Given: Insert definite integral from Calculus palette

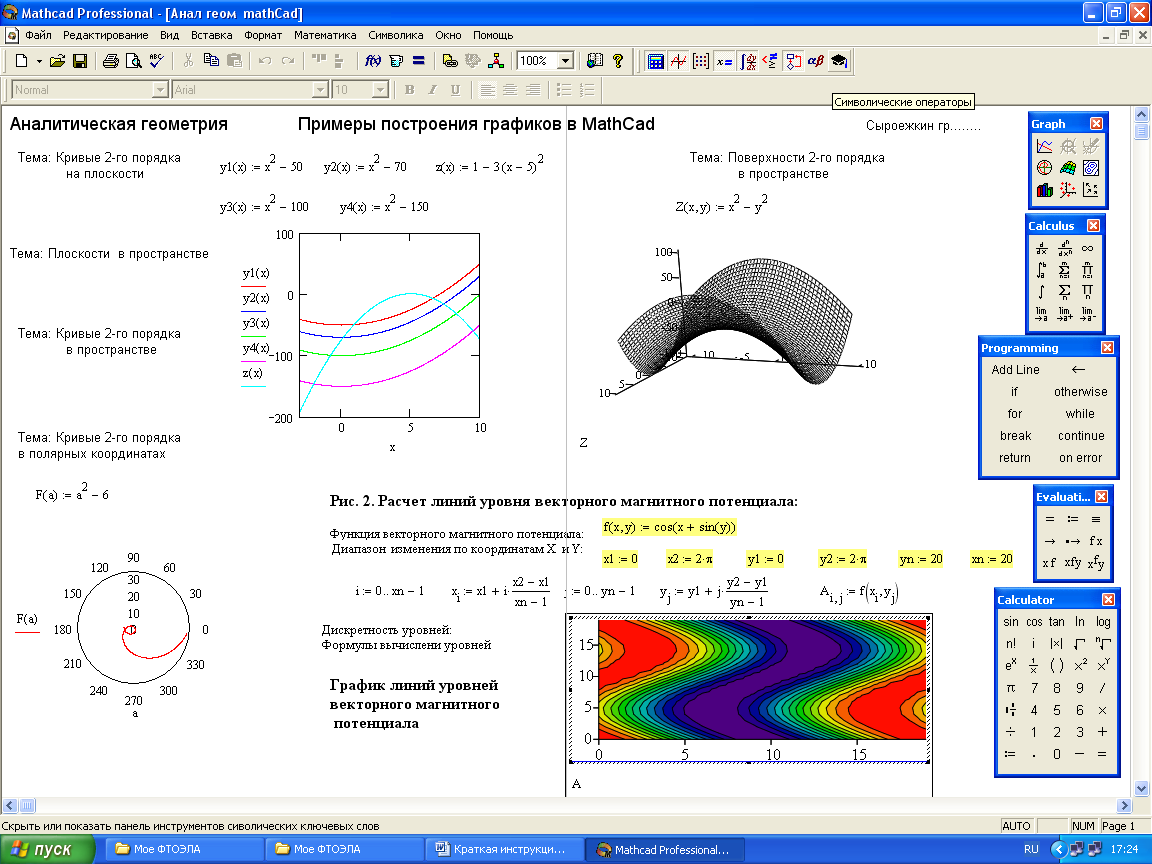Looking at the screenshot, I should click(x=1041, y=270).
